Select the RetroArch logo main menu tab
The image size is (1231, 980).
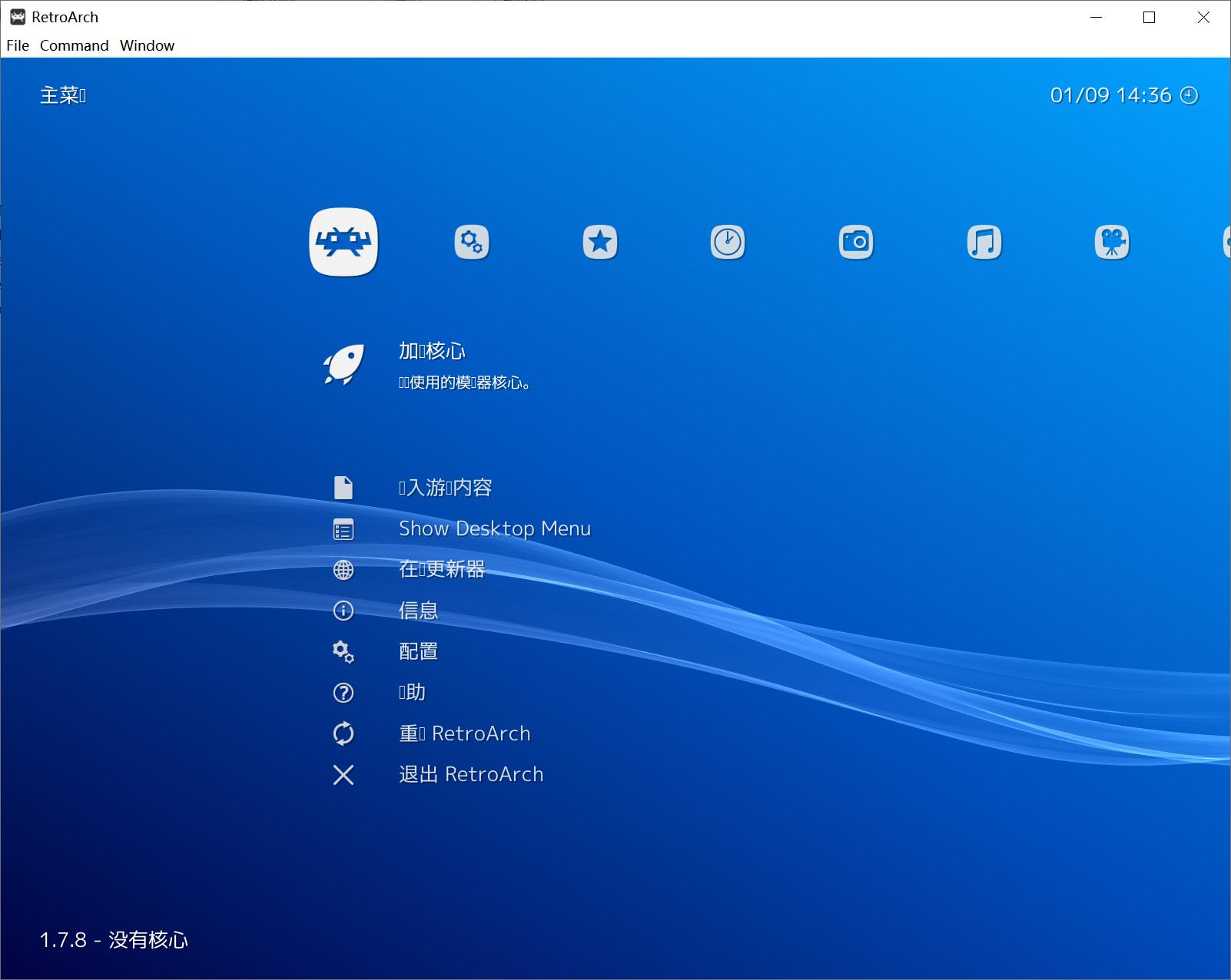point(343,242)
